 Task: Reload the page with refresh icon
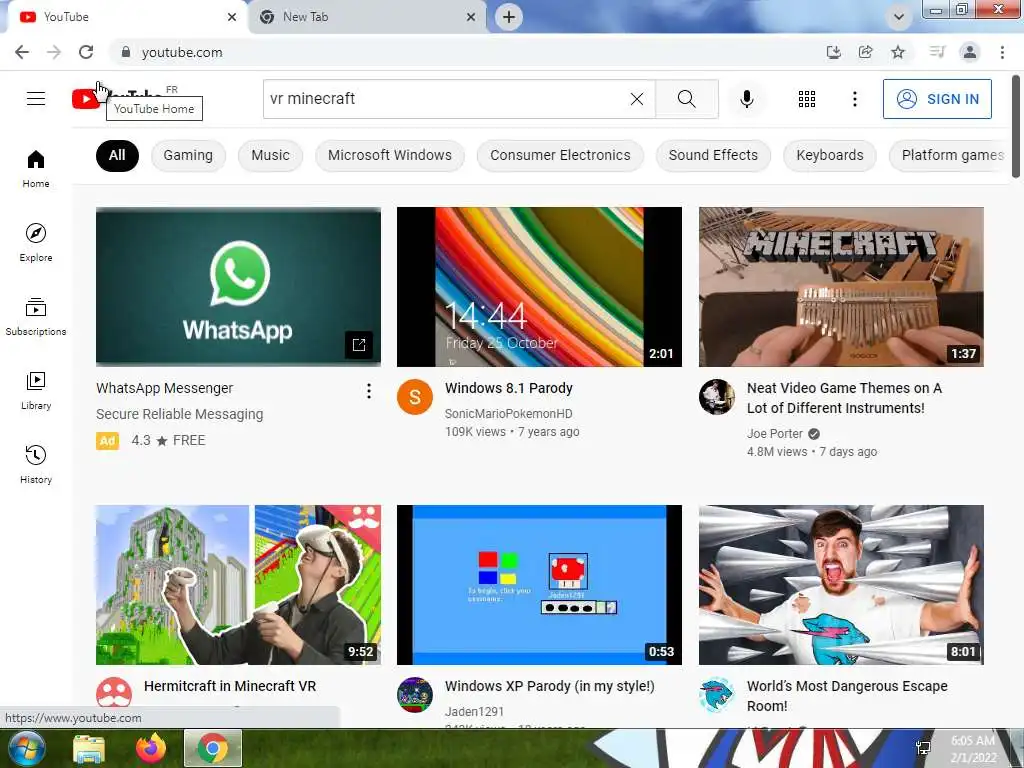click(86, 52)
